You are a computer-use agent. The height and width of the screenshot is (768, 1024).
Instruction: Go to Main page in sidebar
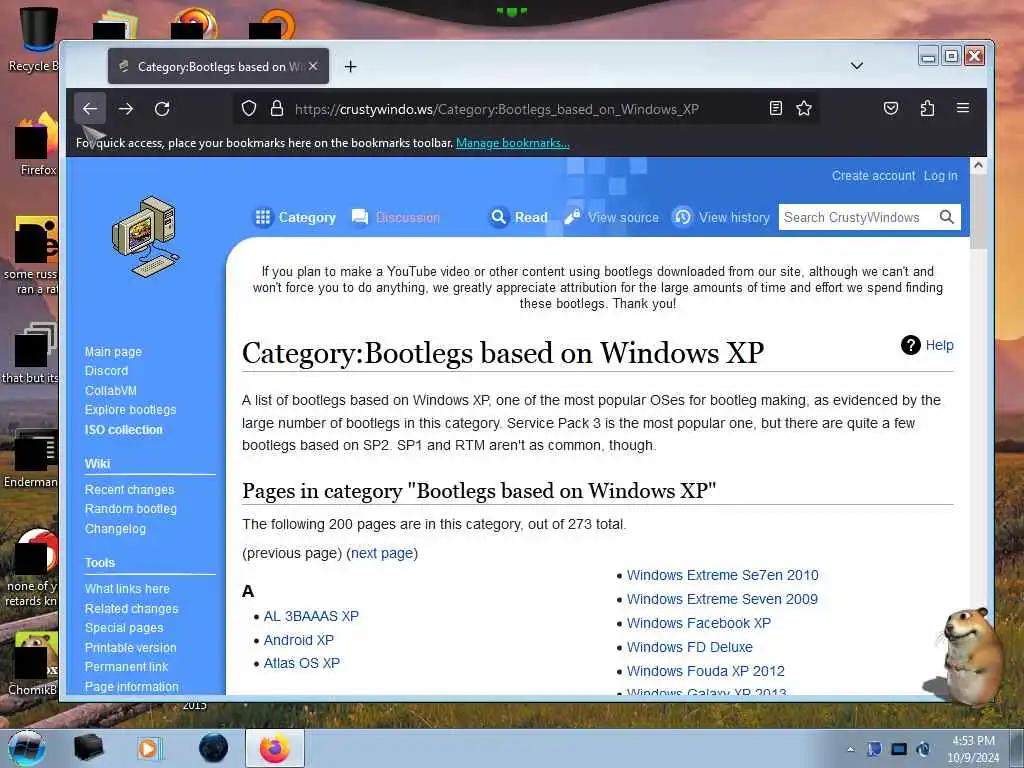pos(113,351)
